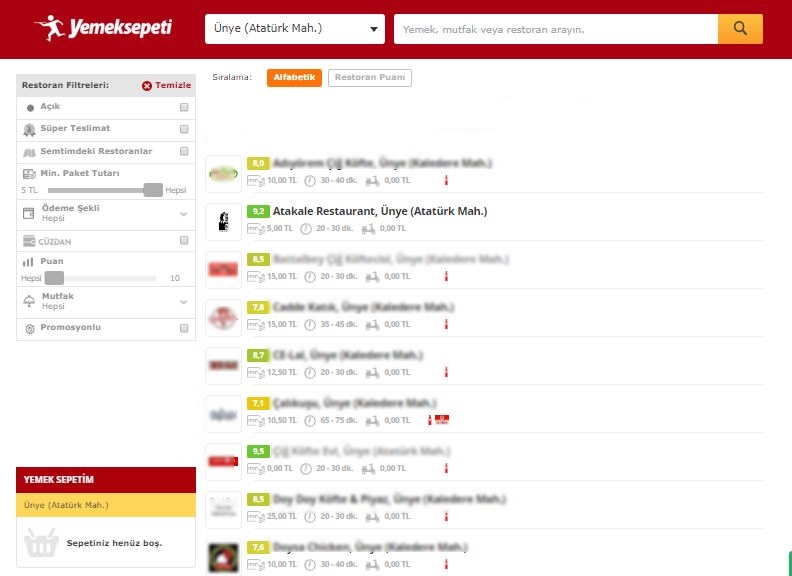The height and width of the screenshot is (576, 792).
Task: Click the Mutfak cloche icon
Action: pyautogui.click(x=29, y=301)
